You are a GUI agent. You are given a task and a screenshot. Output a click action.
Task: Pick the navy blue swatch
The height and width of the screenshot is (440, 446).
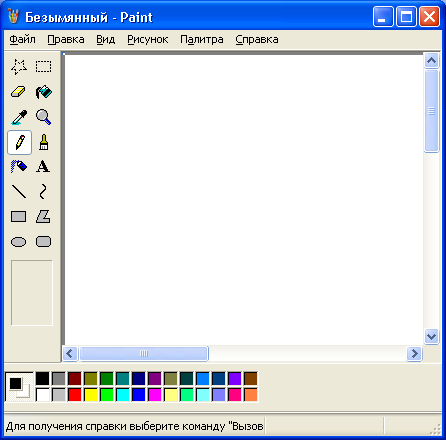139,379
